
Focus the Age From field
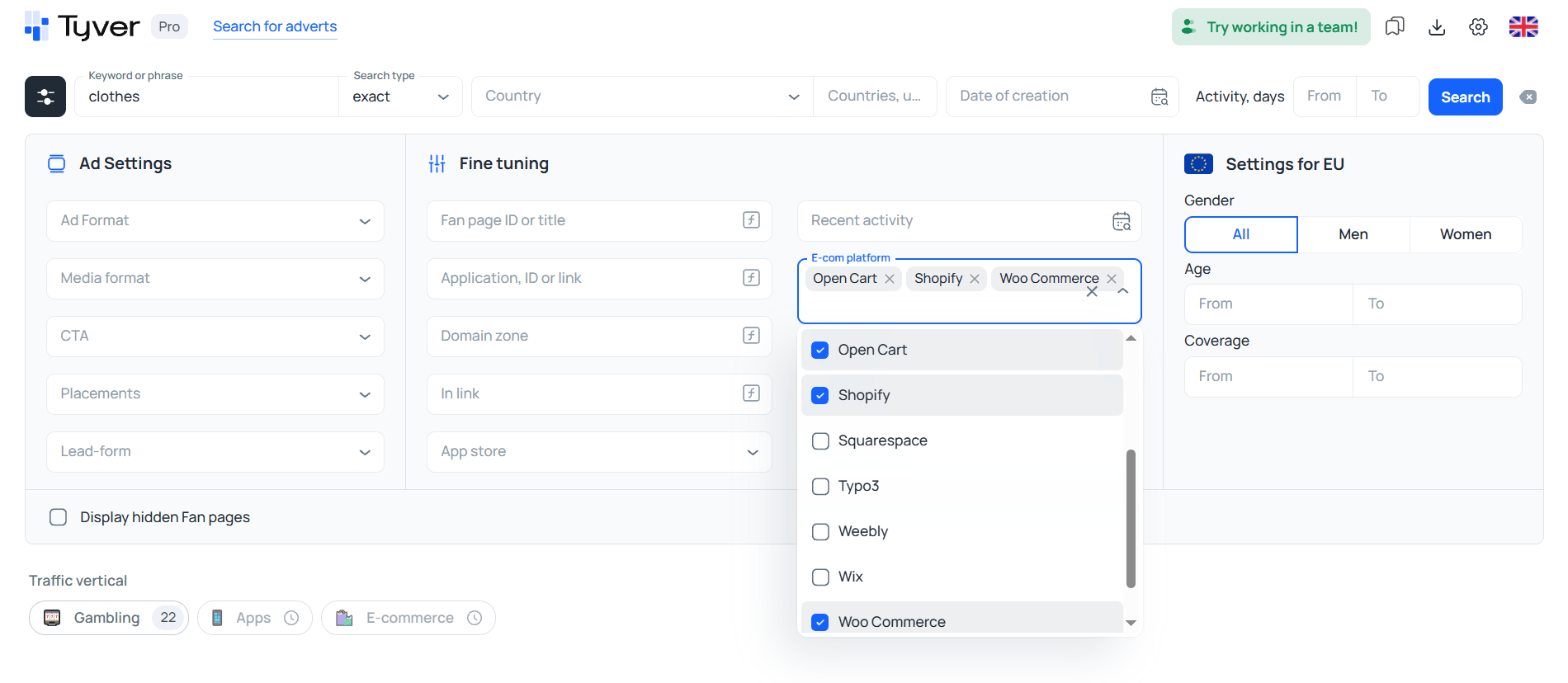pos(1268,304)
